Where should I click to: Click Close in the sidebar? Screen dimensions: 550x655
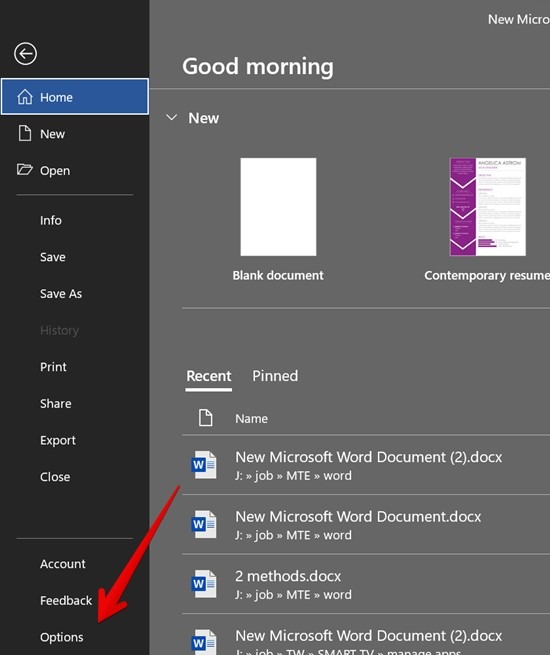(55, 477)
